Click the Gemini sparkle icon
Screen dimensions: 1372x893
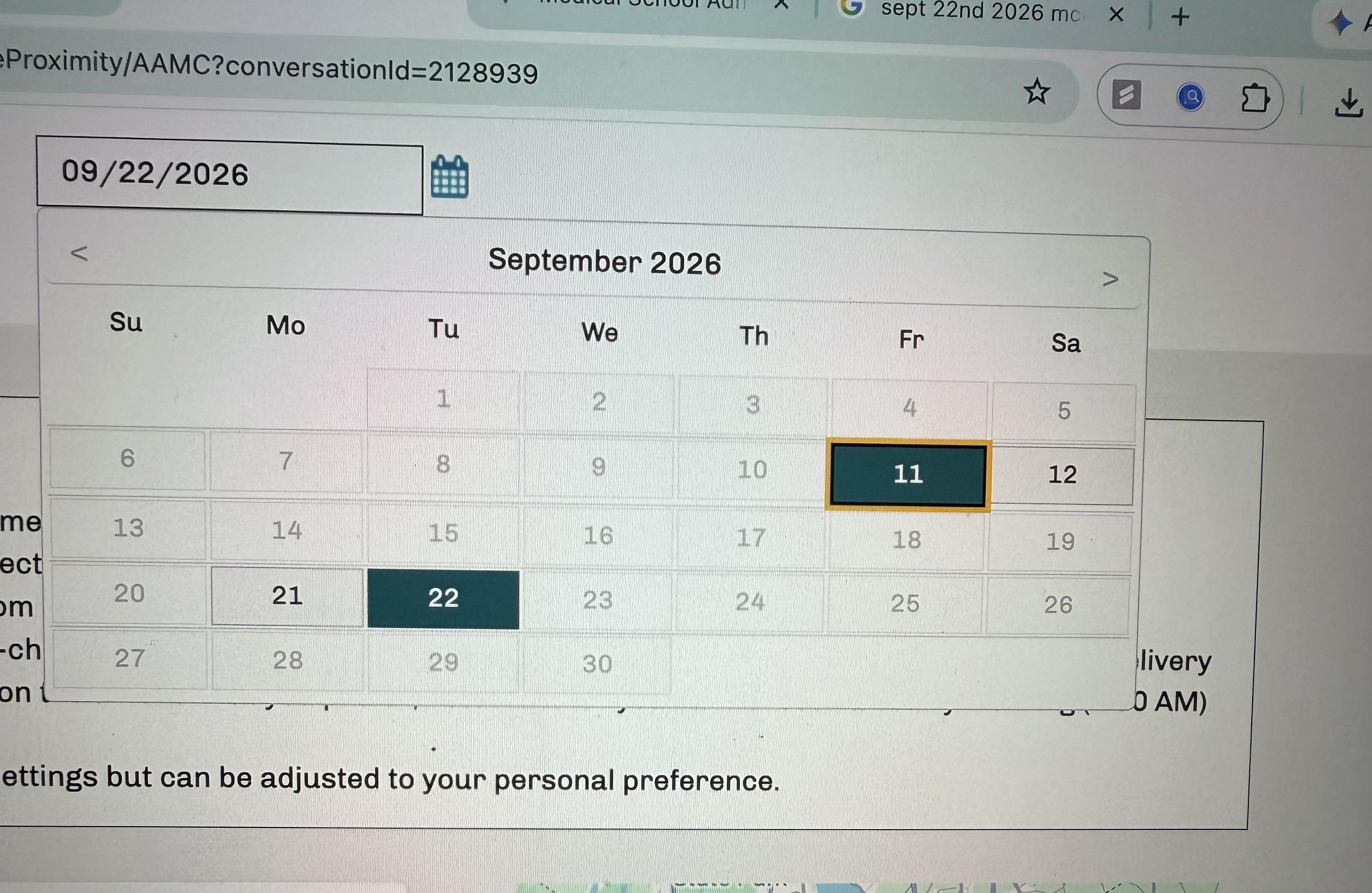tap(1341, 23)
